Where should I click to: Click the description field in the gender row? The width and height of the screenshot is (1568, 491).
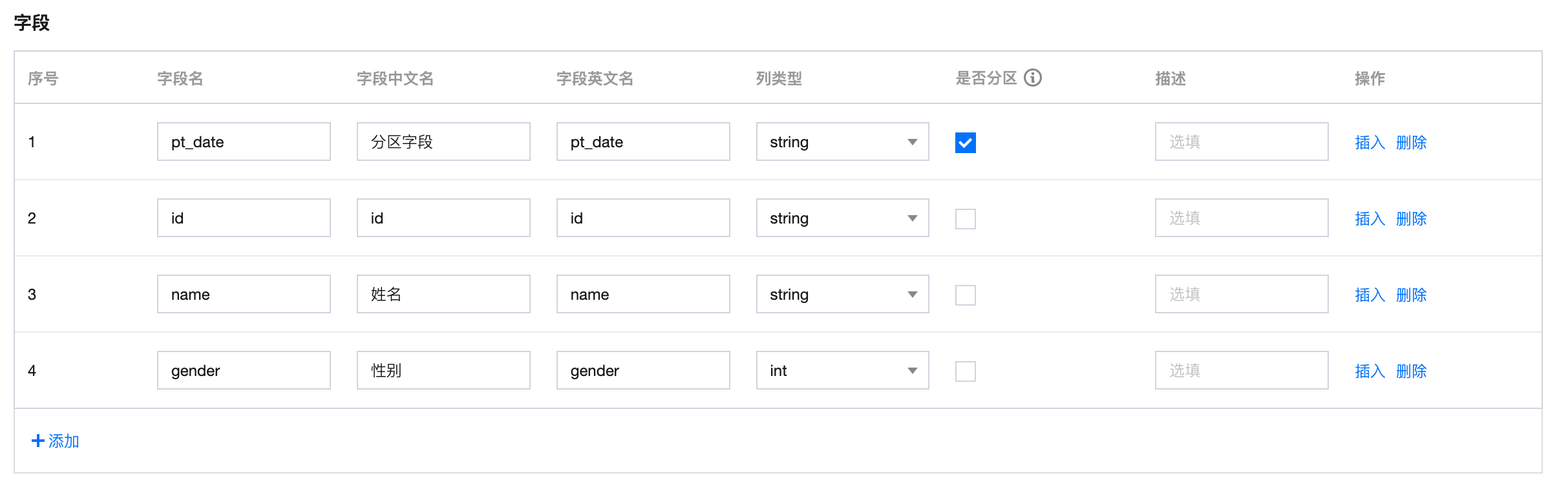point(1241,371)
